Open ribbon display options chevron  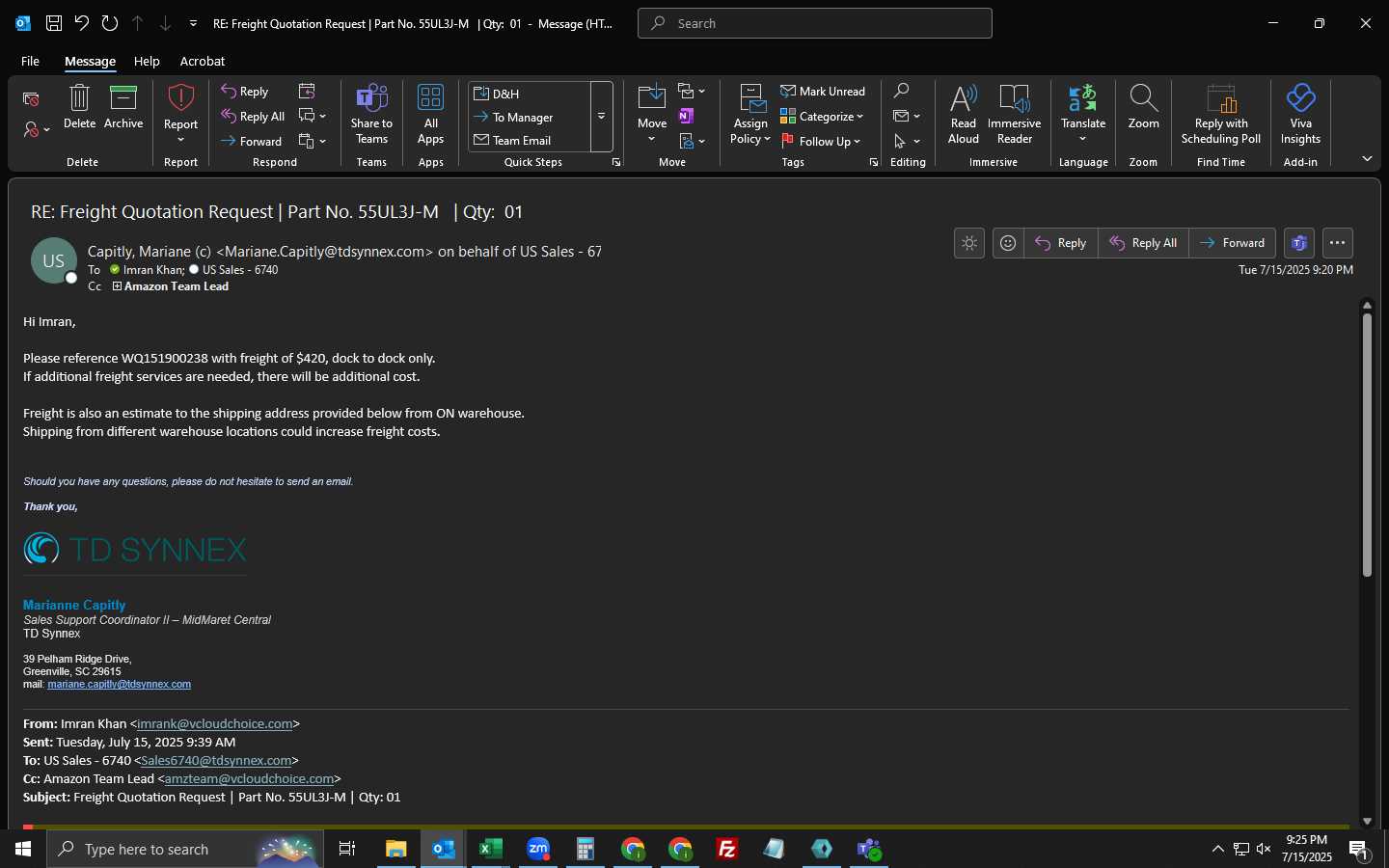(1367, 158)
